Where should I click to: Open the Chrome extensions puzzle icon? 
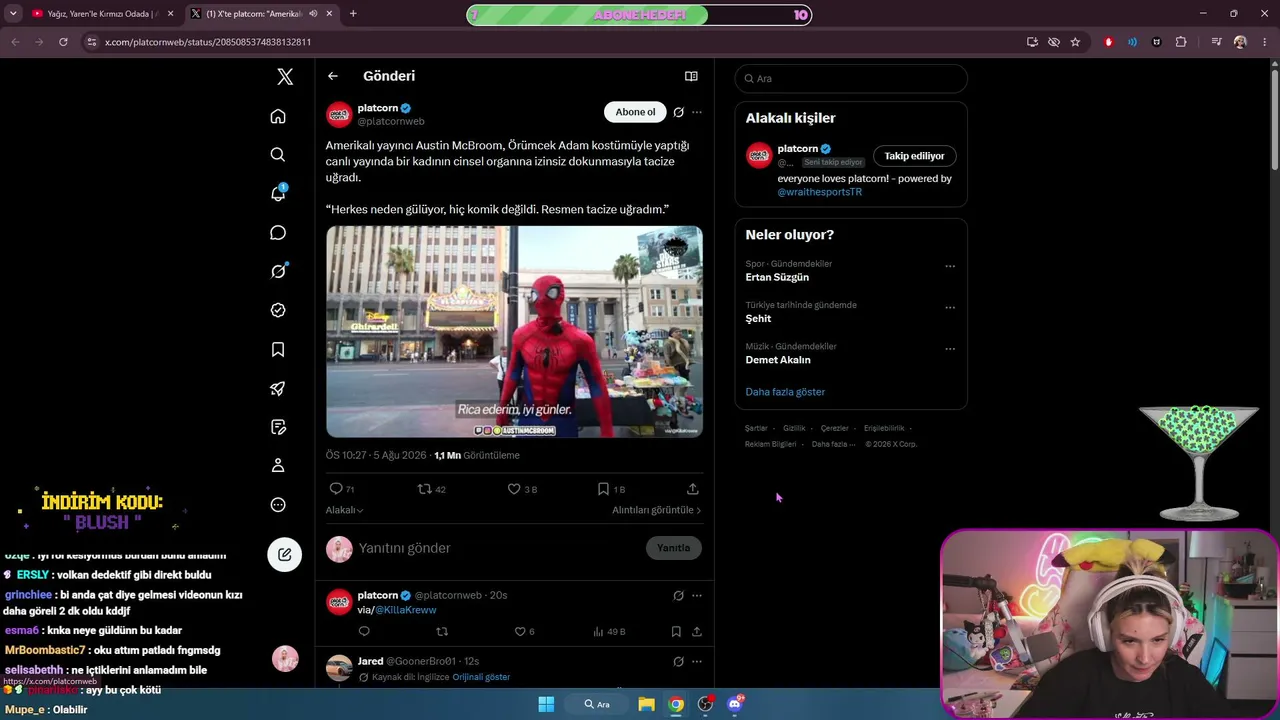click(1181, 42)
